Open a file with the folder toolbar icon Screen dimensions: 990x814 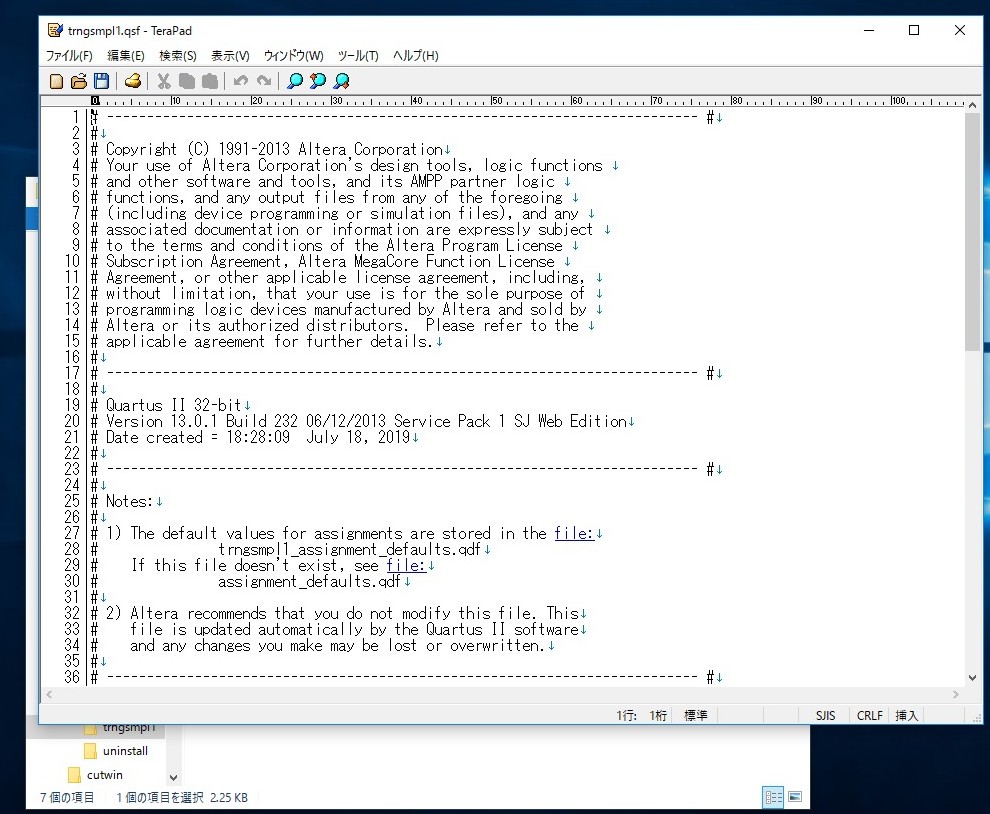point(79,81)
